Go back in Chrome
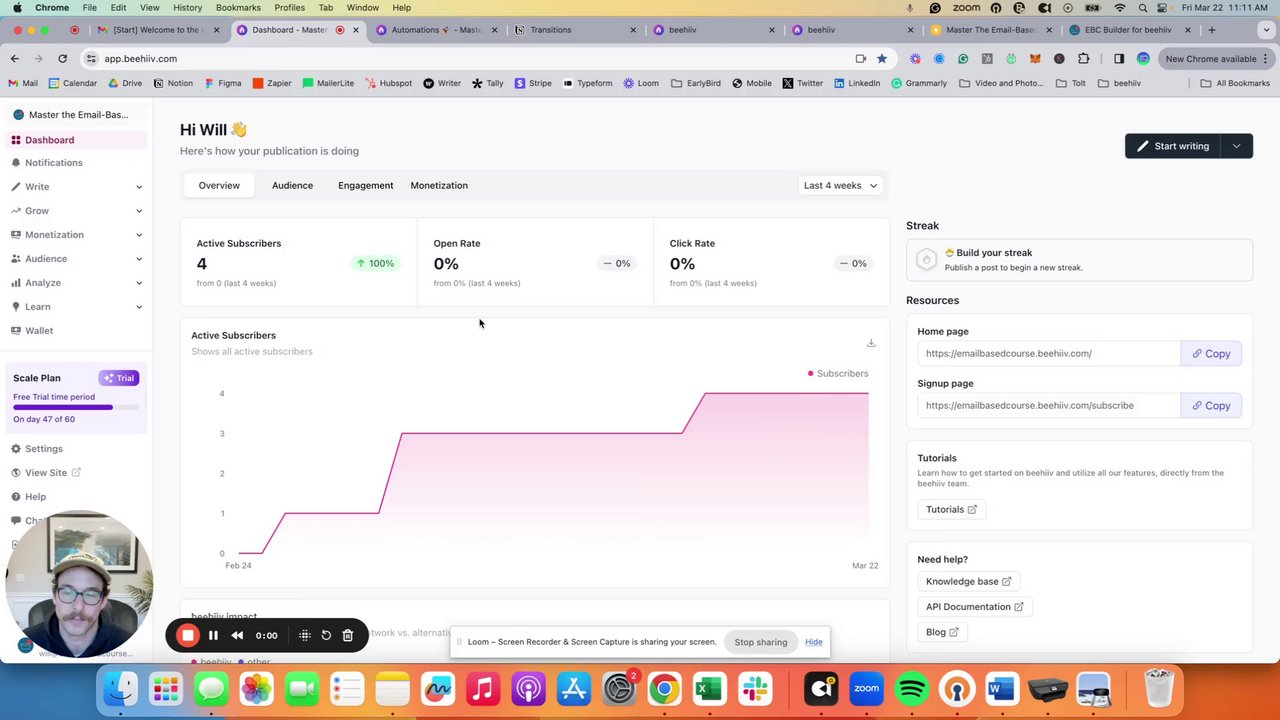Viewport: 1280px width, 720px height. coord(15,58)
